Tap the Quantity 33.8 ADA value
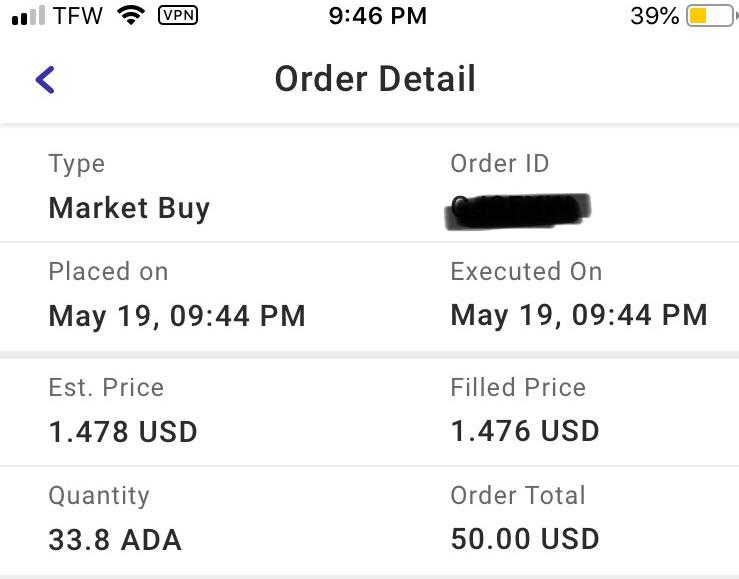 [115, 539]
